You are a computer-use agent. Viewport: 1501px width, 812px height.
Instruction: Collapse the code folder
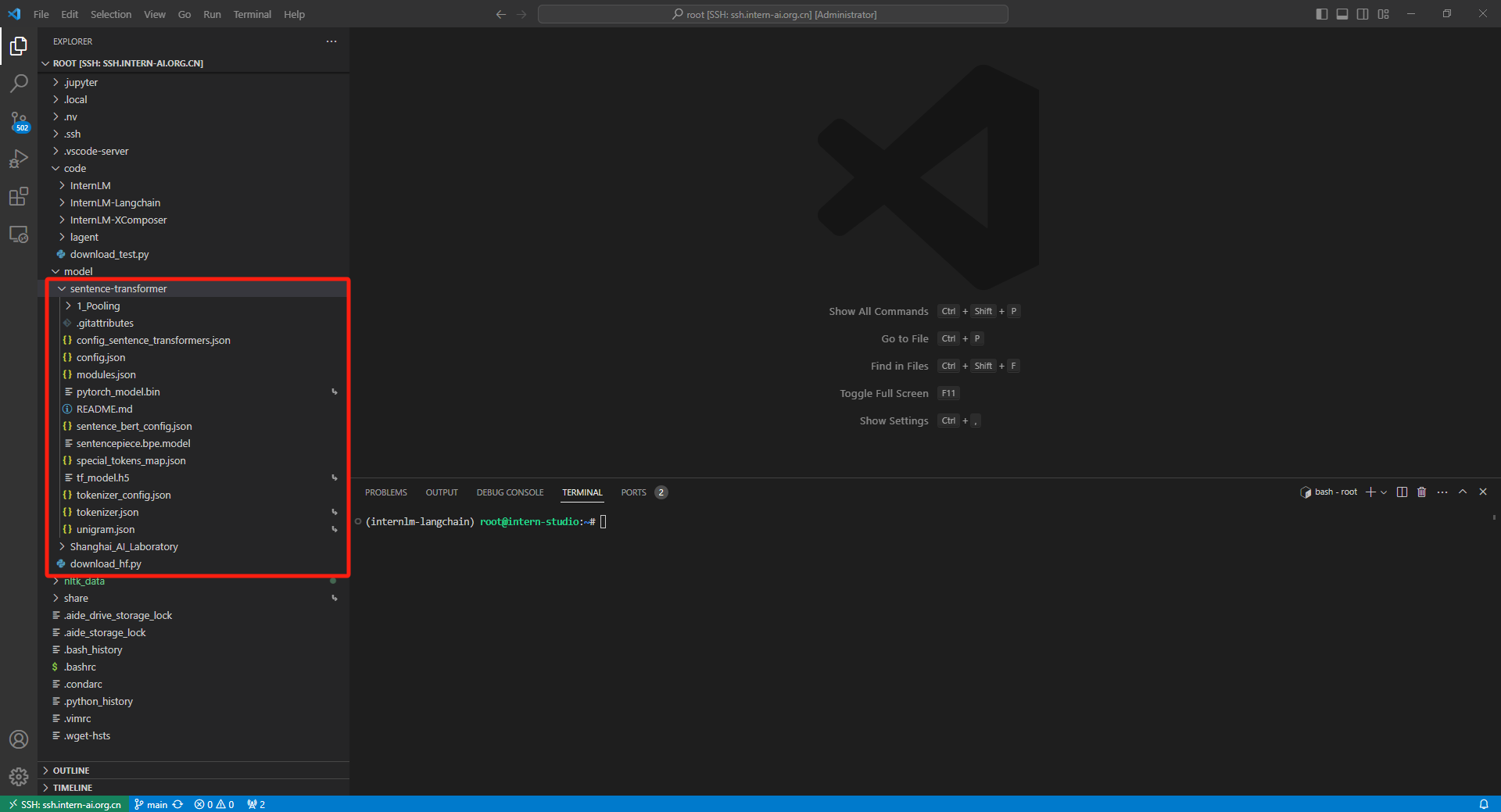(193, 168)
